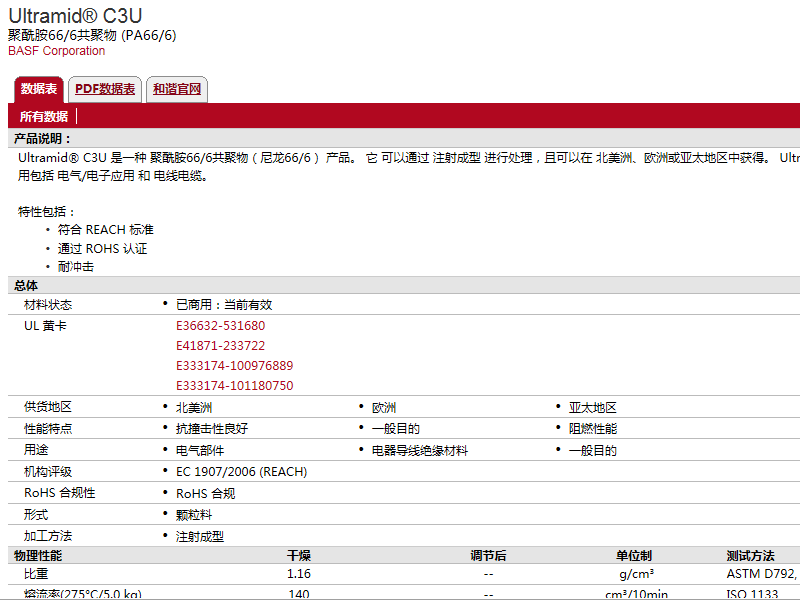Click the 用途 row label
Screen dimensions: 800x601
36,449
